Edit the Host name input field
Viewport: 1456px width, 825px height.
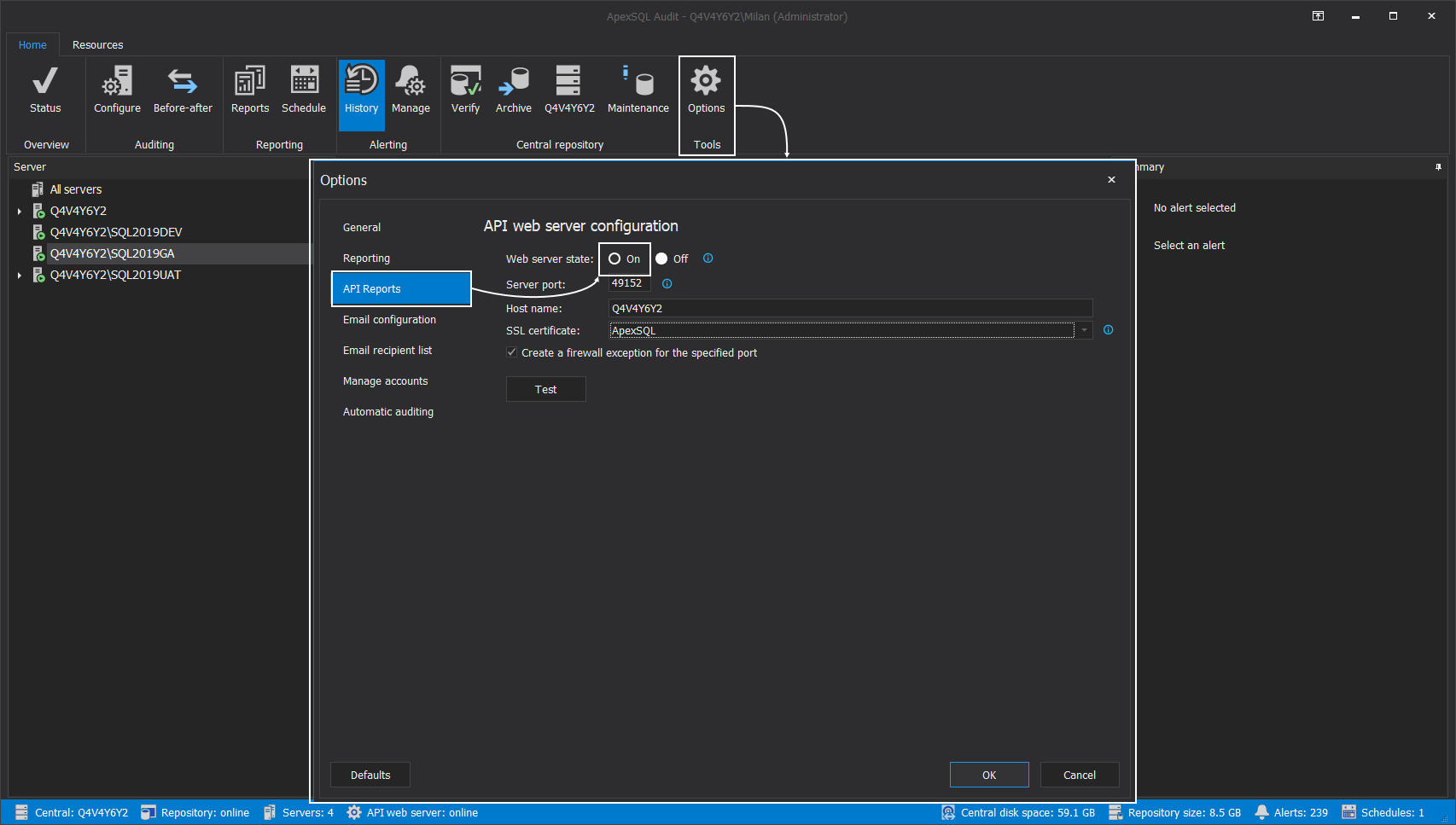[849, 308]
